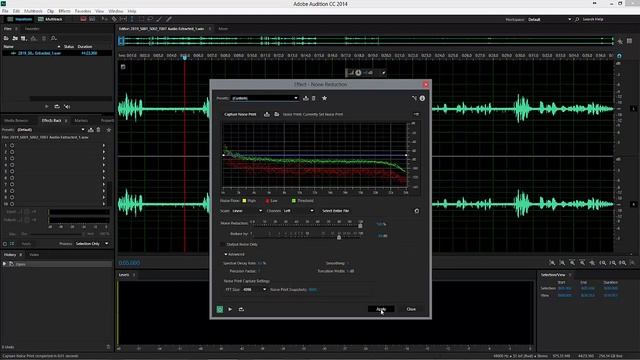Open the Edit menu

[x=16, y=11]
